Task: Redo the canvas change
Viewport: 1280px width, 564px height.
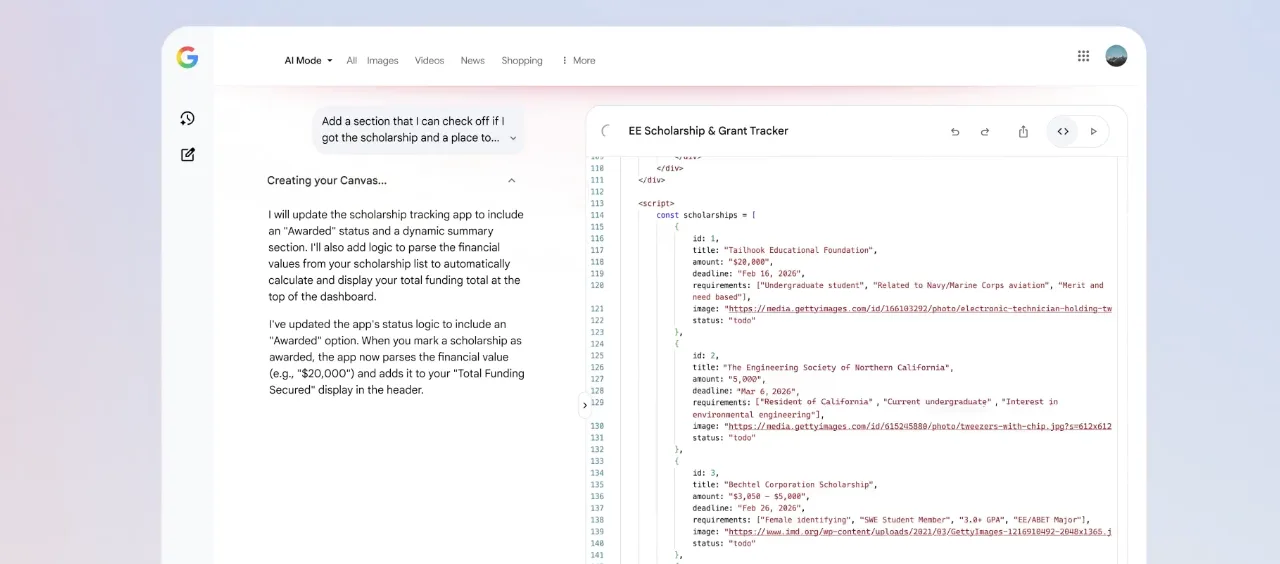Action: (985, 132)
